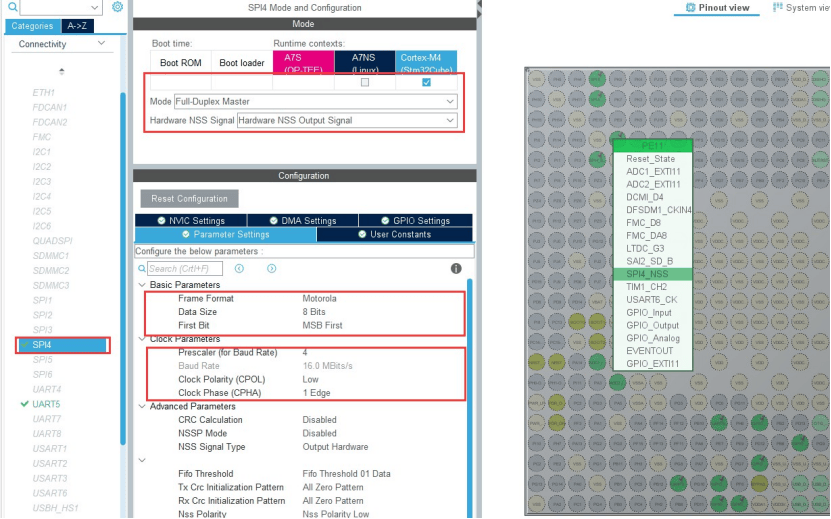Screen dimensions: 831x519
Task: Collapse the unnamed section below NSS Signal Type
Action: point(142,460)
